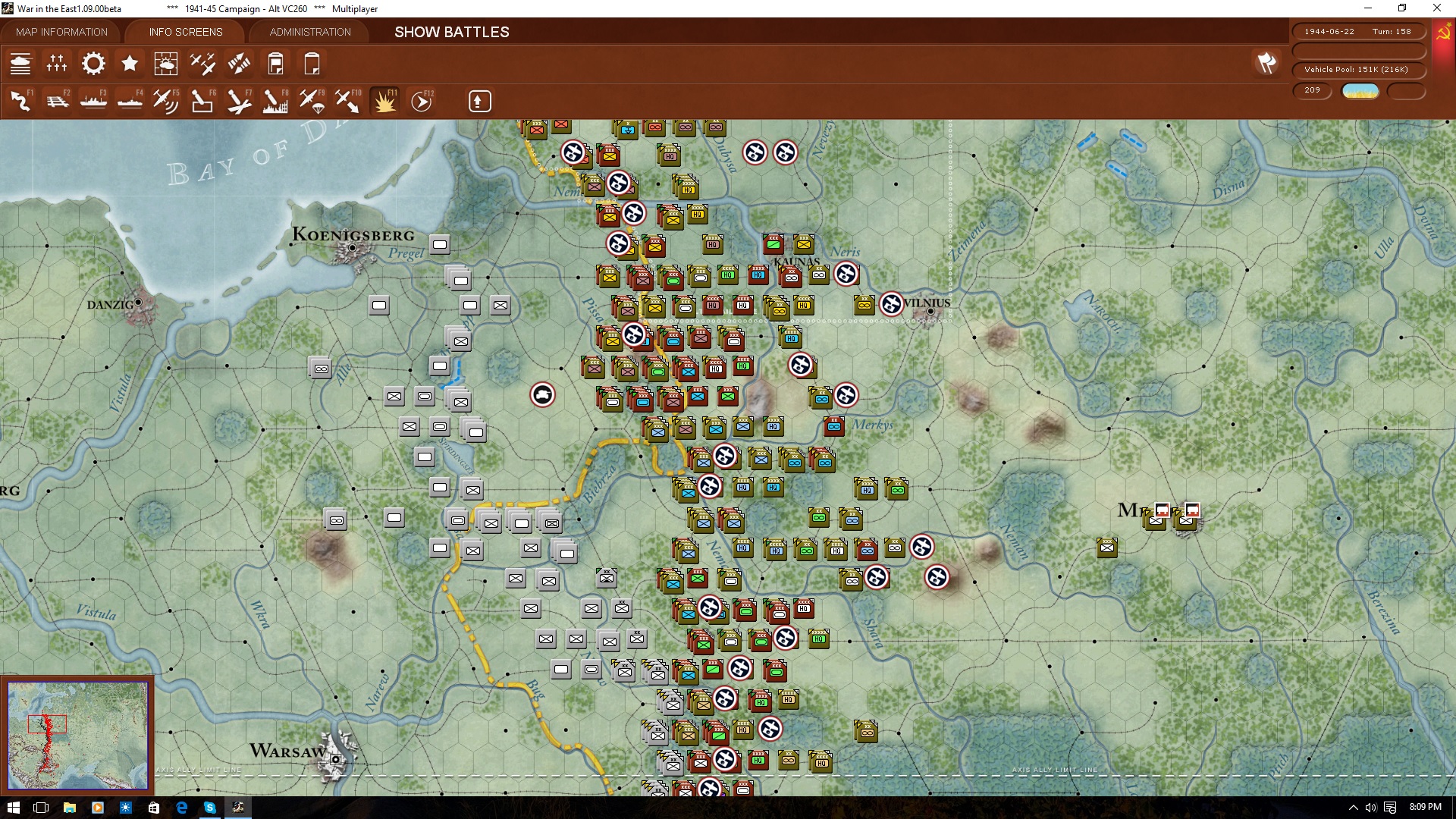1456x819 pixels.
Task: Open the MAP INFORMATION tab
Action: [x=61, y=32]
